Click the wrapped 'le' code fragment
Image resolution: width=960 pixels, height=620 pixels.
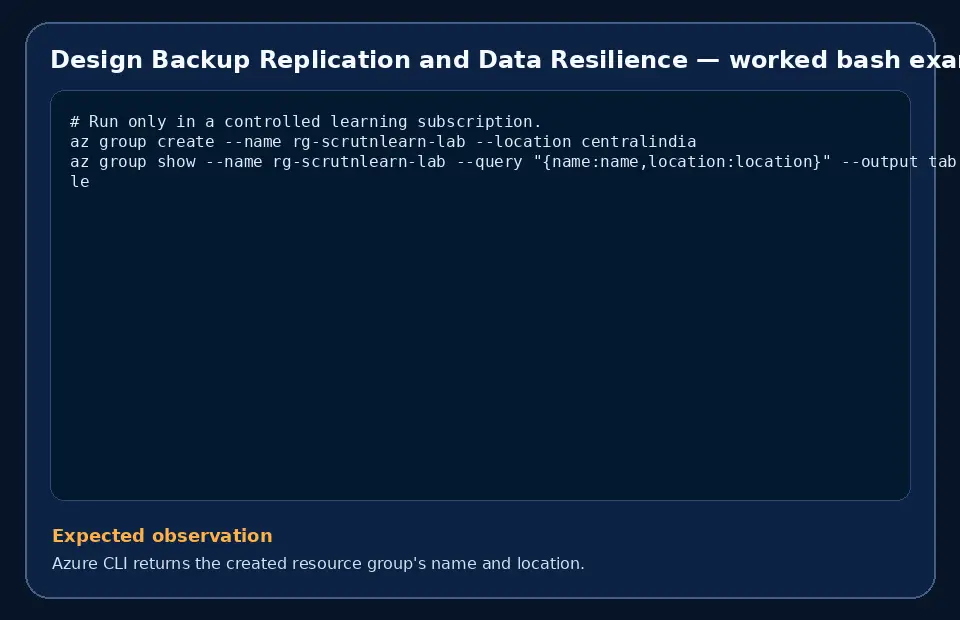click(x=80, y=182)
